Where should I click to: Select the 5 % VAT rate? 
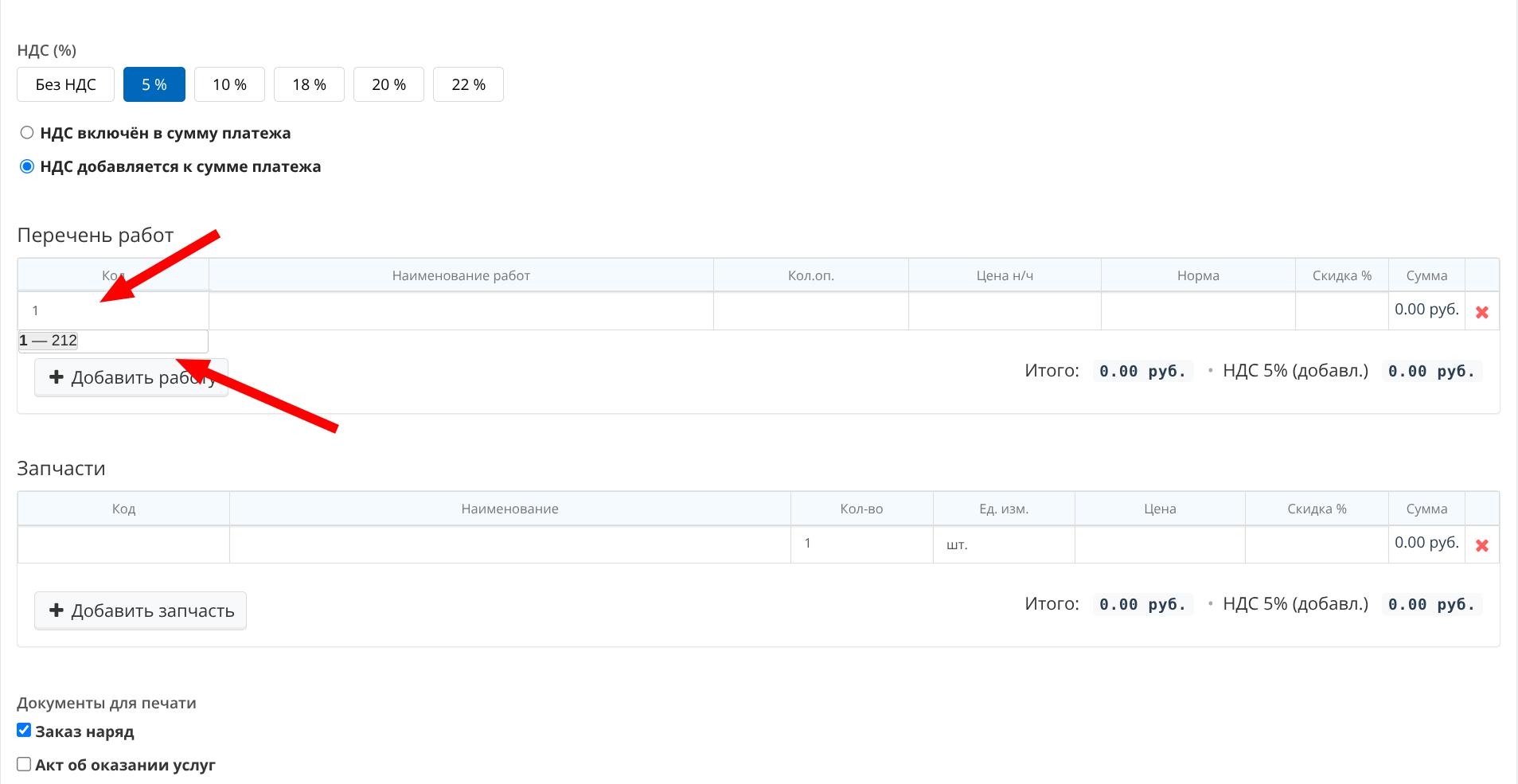click(154, 84)
